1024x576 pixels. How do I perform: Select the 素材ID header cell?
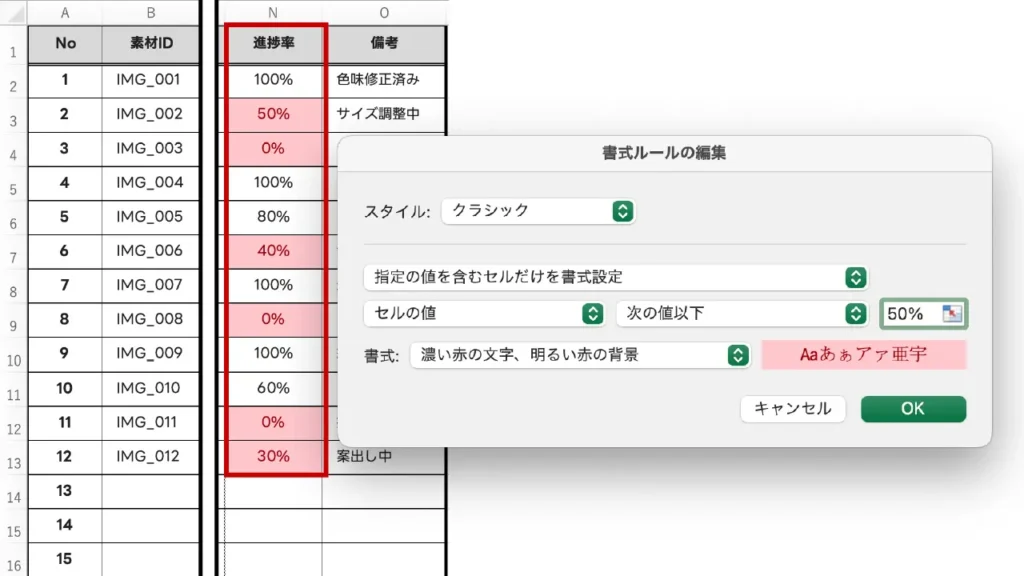pyautogui.click(x=150, y=44)
